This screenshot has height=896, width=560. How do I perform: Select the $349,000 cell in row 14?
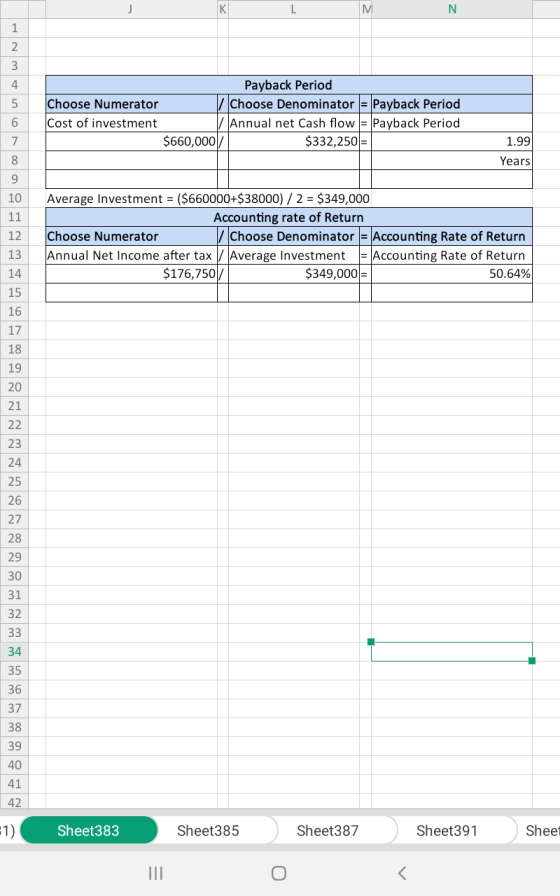tap(294, 274)
